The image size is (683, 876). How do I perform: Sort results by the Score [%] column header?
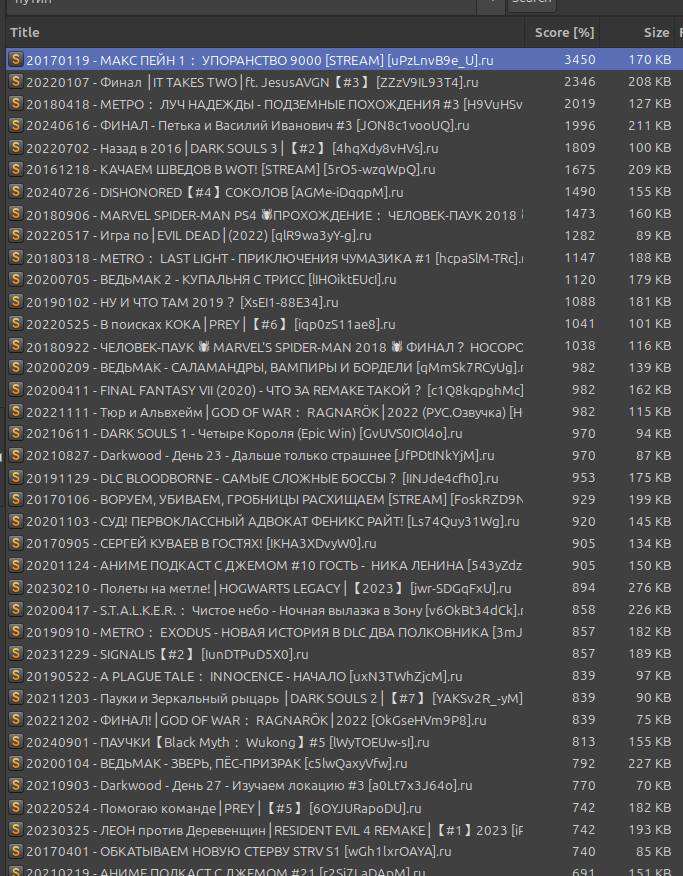[x=562, y=32]
